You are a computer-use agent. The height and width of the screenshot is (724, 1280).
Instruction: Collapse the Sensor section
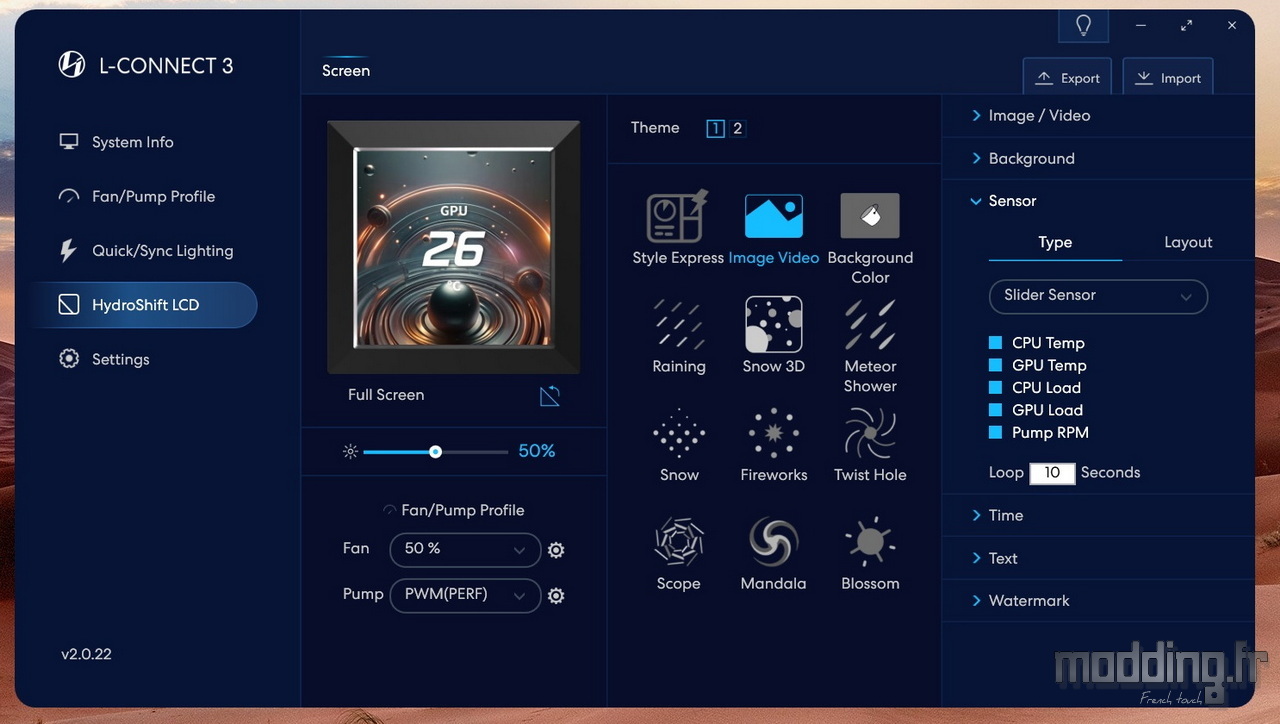(1098, 201)
